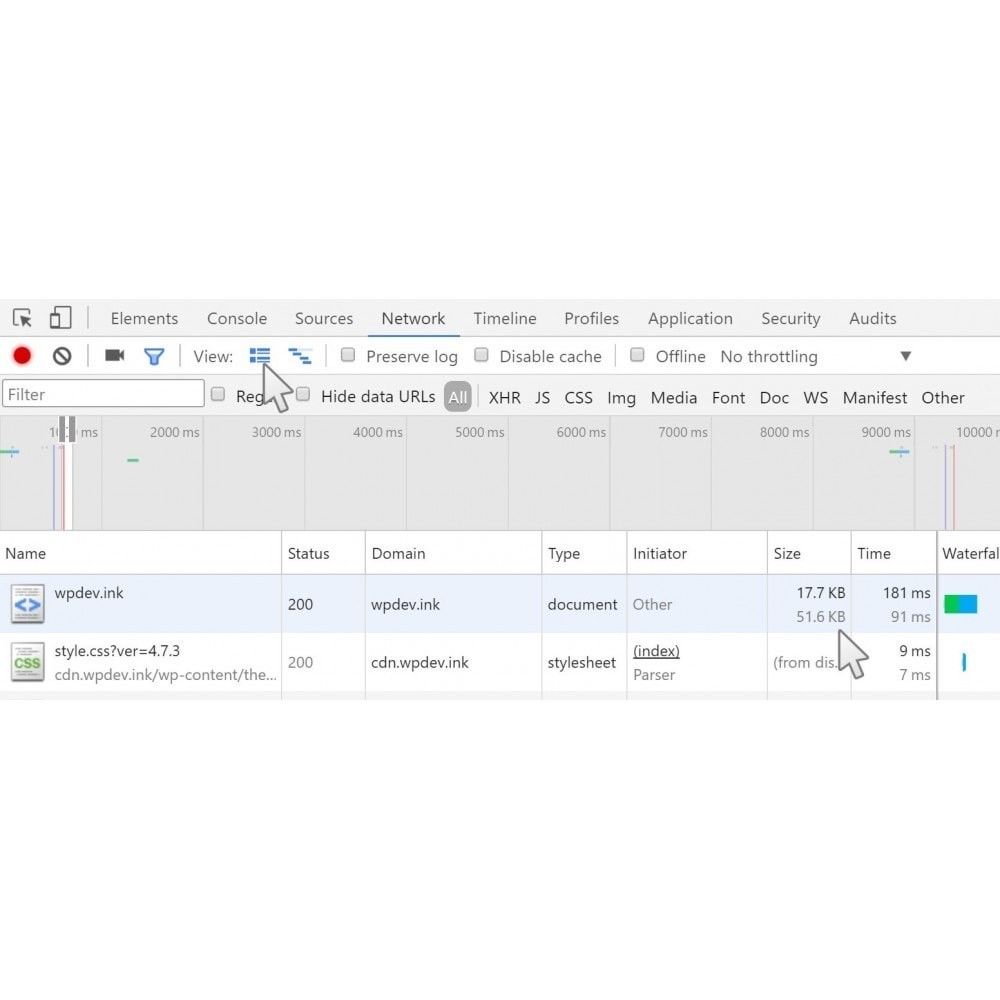Check Hide data URLs checkbox
Image resolution: width=1000 pixels, height=1000 pixels.
click(303, 394)
